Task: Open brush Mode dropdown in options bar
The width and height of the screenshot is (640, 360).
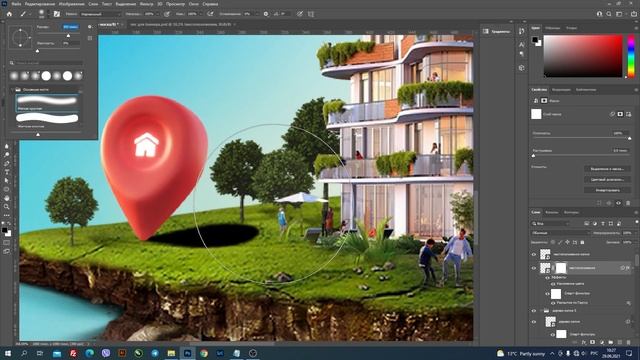Action: tap(100, 14)
